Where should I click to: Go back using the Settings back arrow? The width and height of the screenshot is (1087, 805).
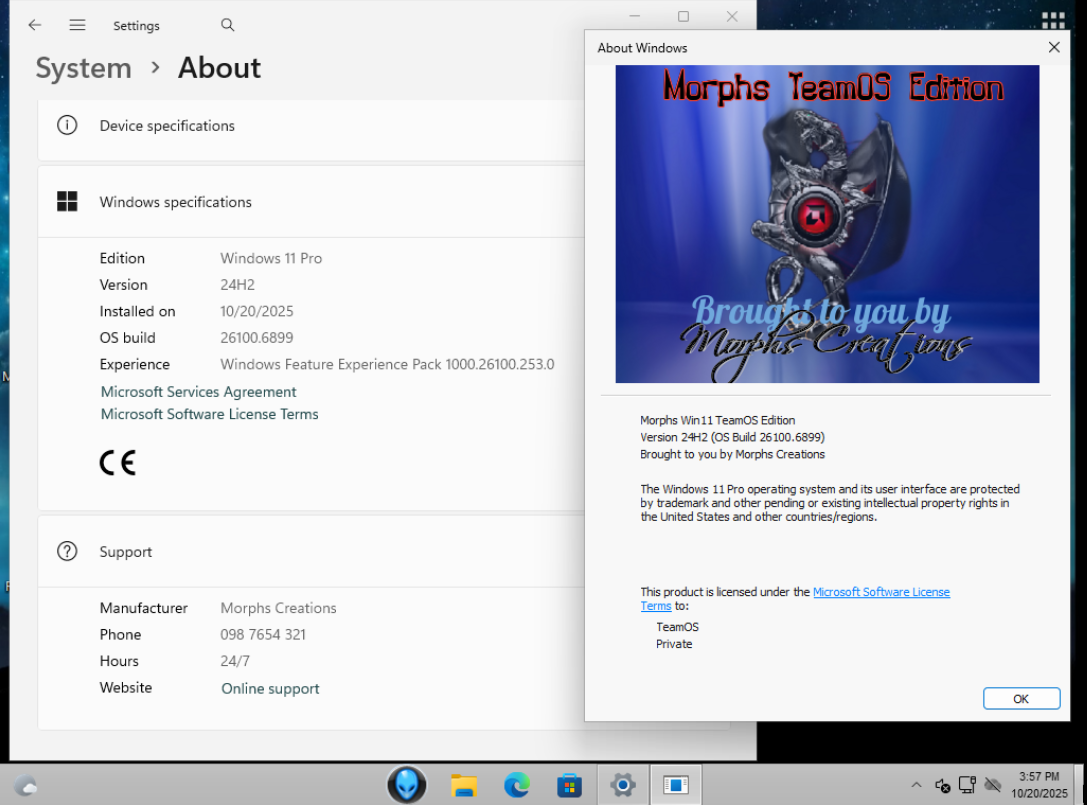coord(35,25)
